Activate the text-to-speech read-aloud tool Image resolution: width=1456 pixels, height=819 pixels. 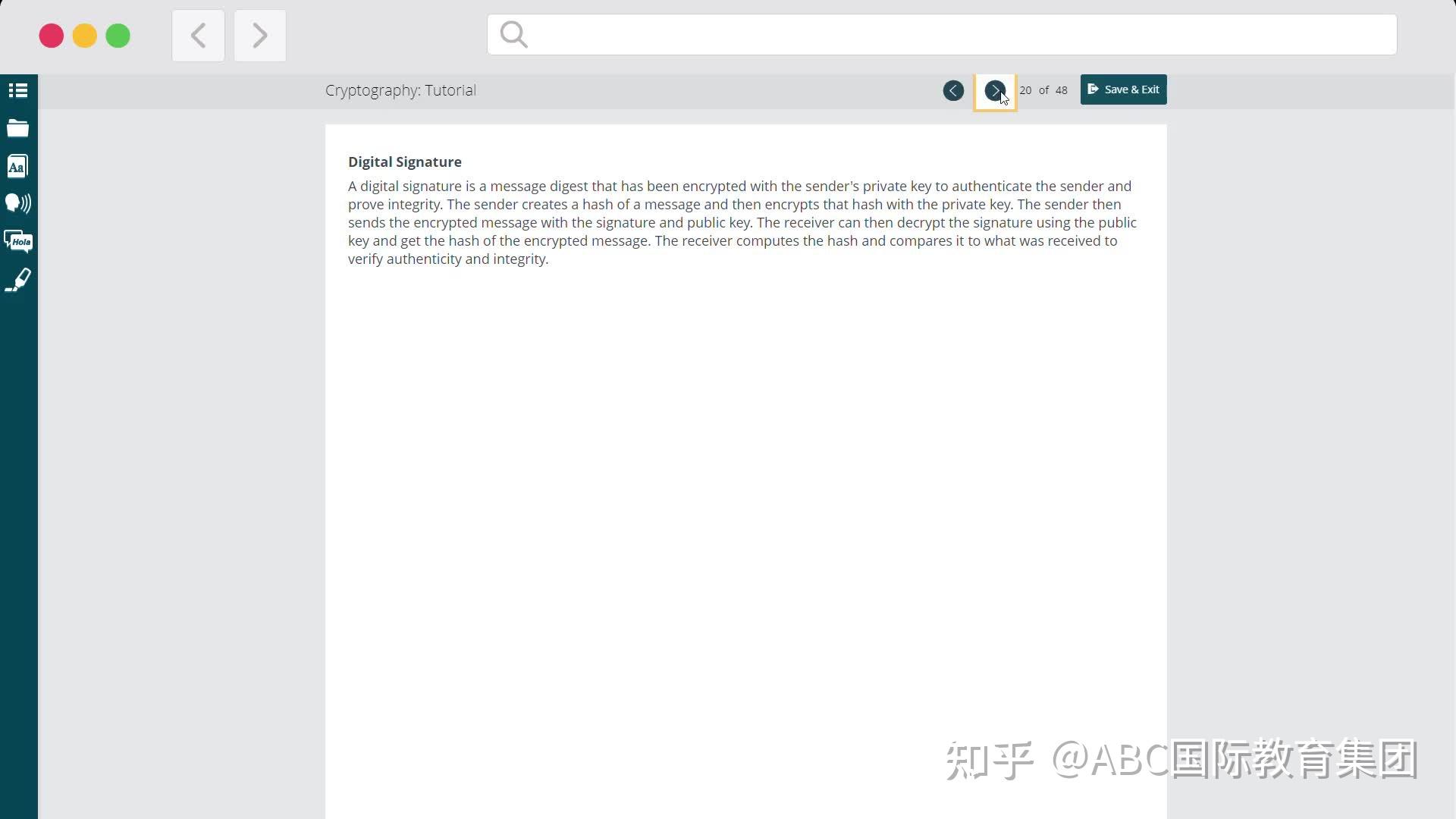[x=17, y=203]
